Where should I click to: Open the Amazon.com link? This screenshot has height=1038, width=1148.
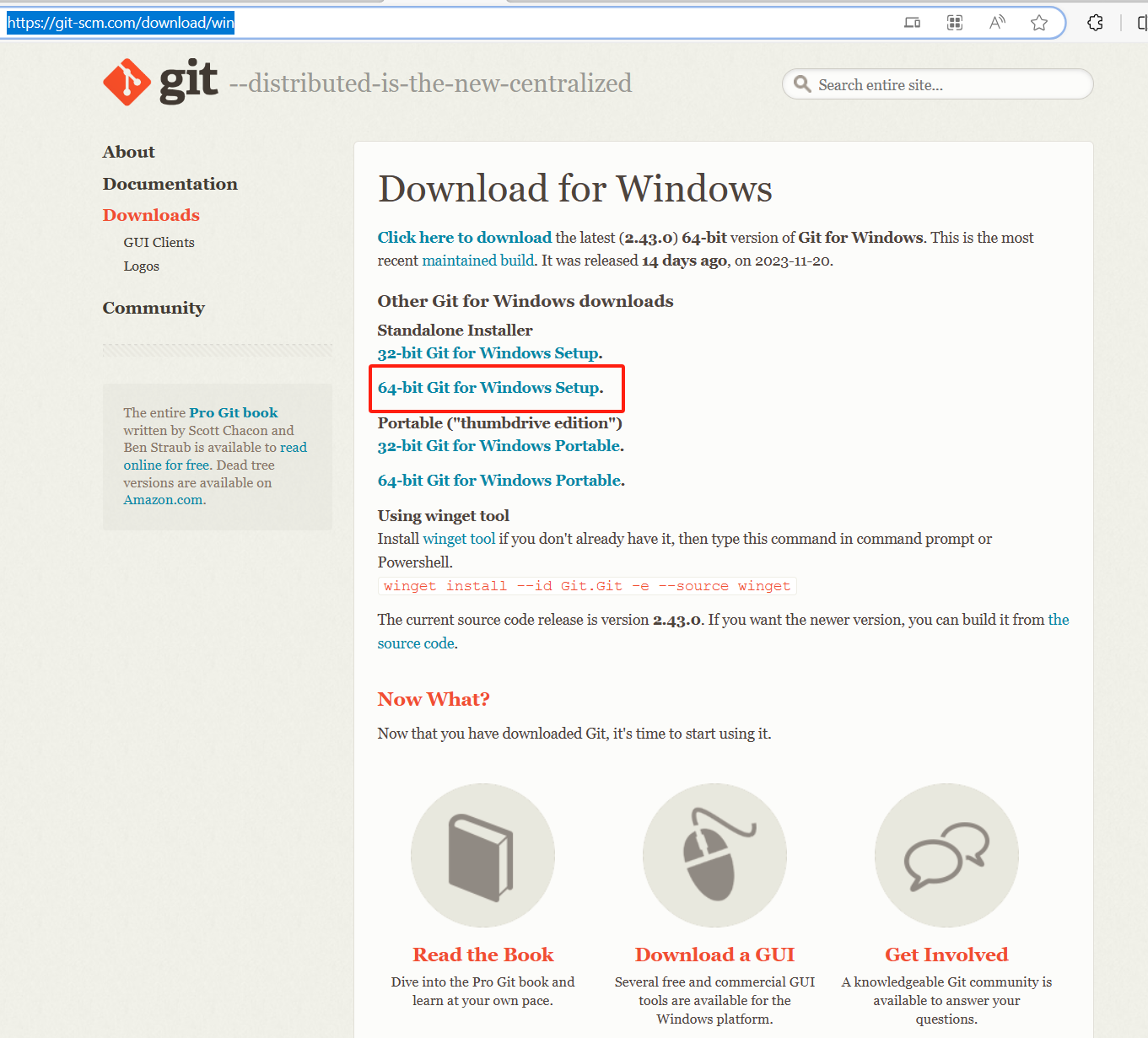[164, 500]
